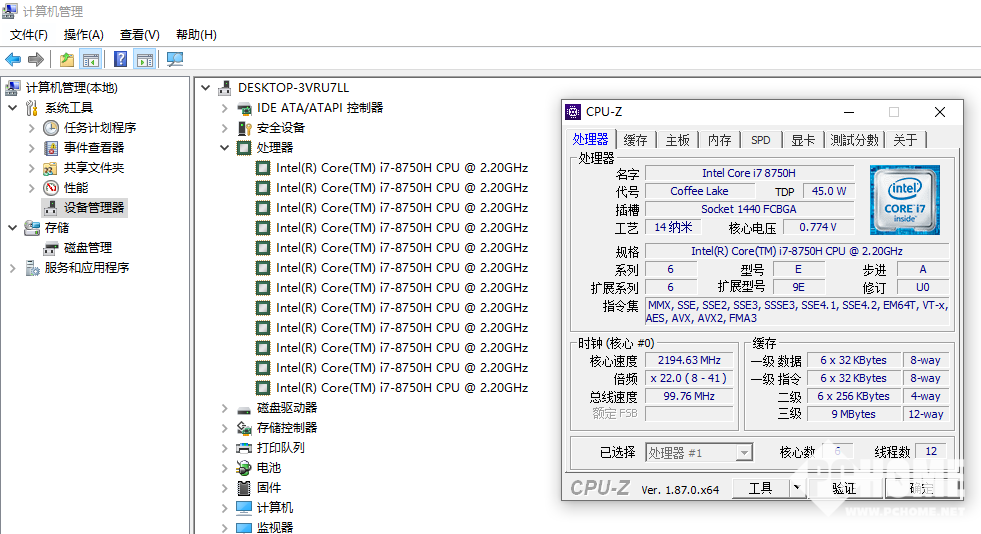Click the Intel Core i7 logo in CPU-Z

905,199
